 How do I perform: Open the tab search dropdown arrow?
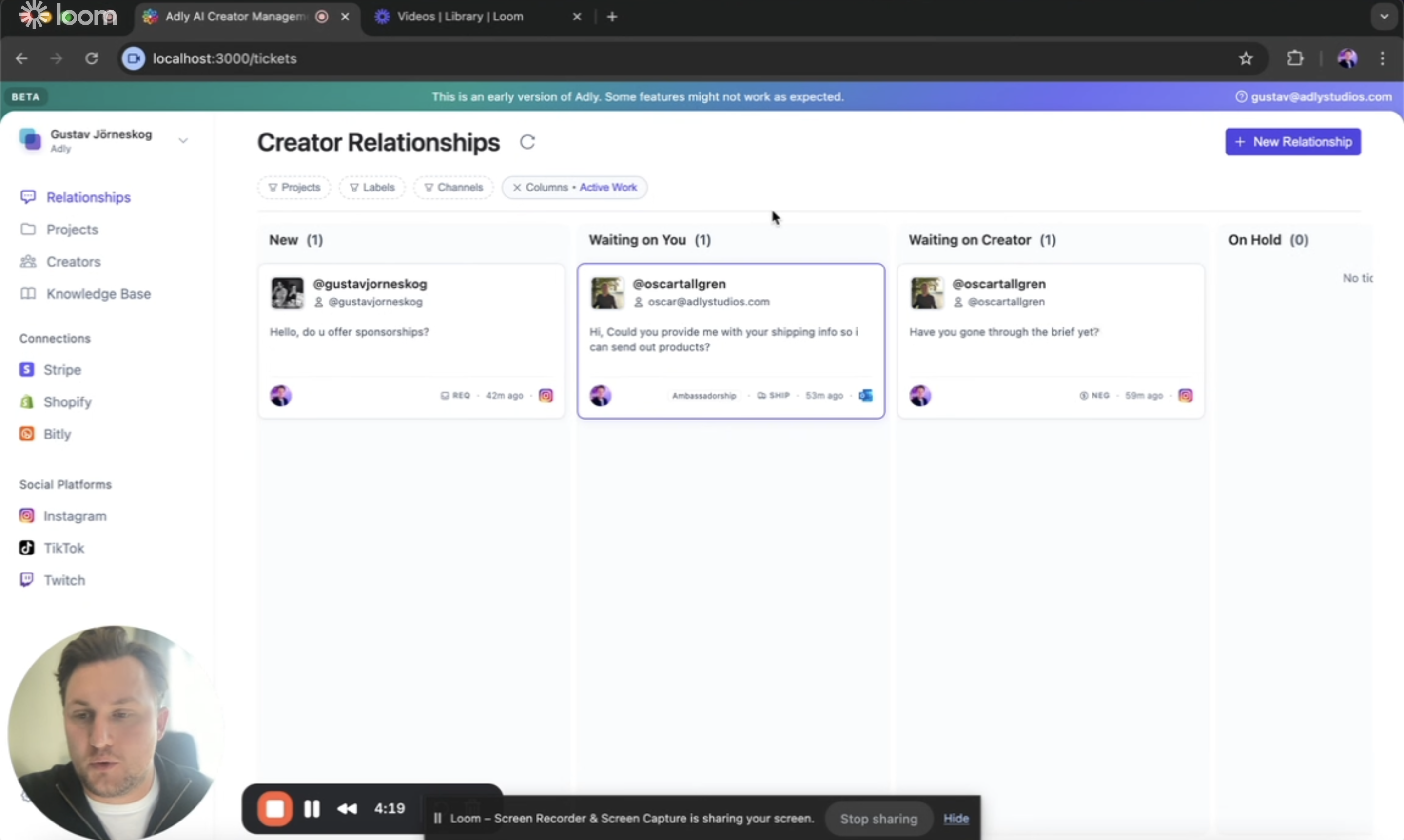pyautogui.click(x=1384, y=17)
